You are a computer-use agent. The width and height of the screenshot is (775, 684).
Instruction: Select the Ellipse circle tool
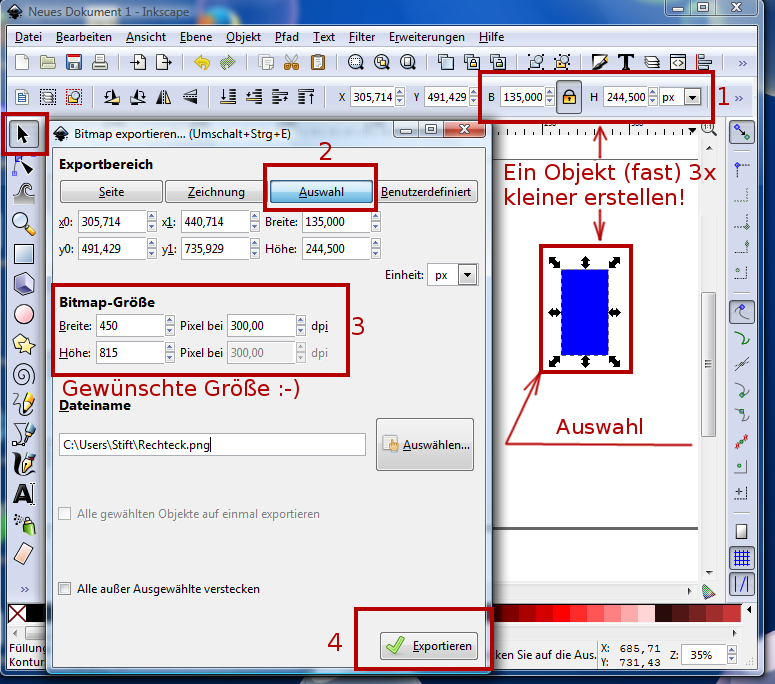coord(23,314)
